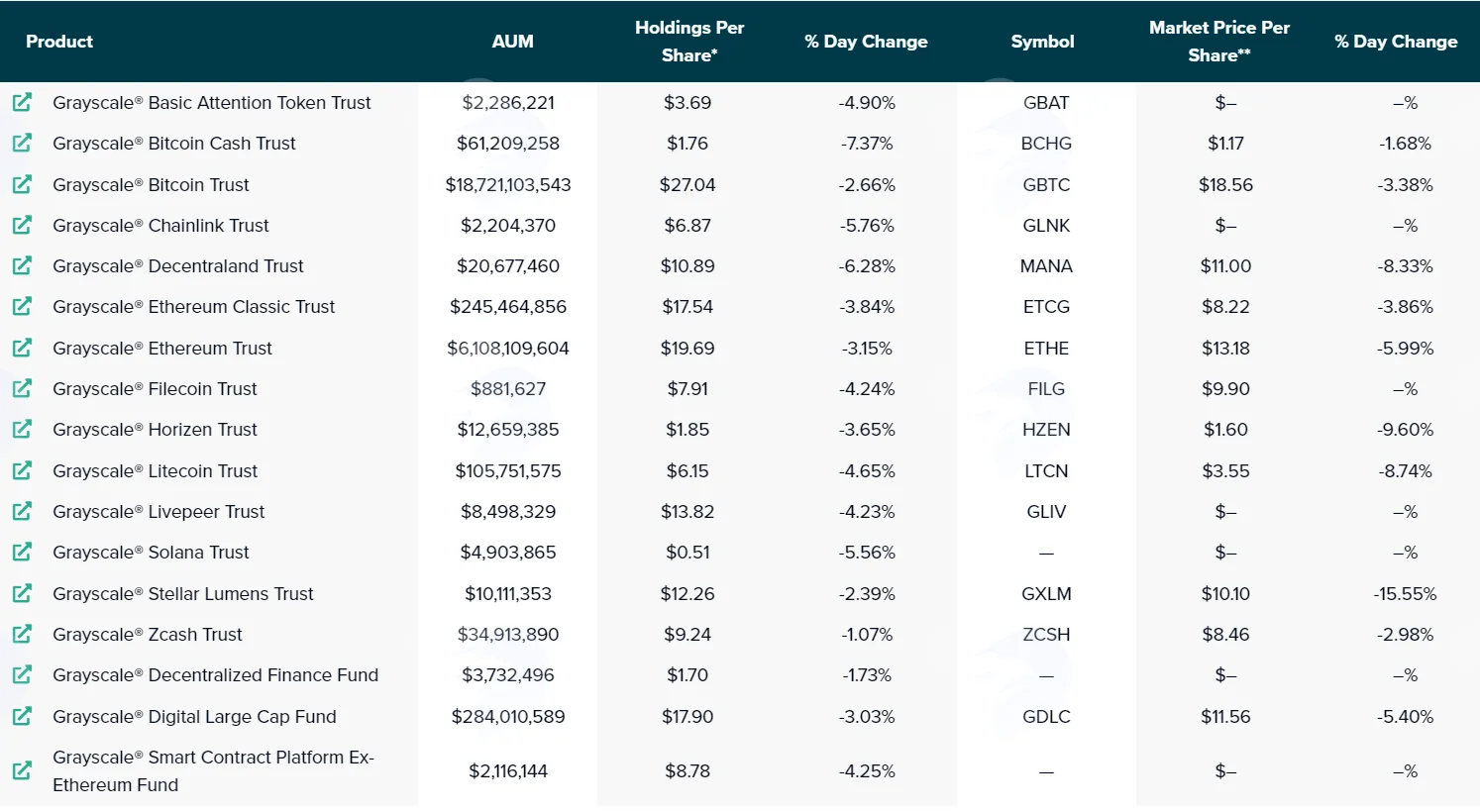Open Decentraland Trust via its external link icon
The width and height of the screenshot is (1480, 812).
[22, 265]
